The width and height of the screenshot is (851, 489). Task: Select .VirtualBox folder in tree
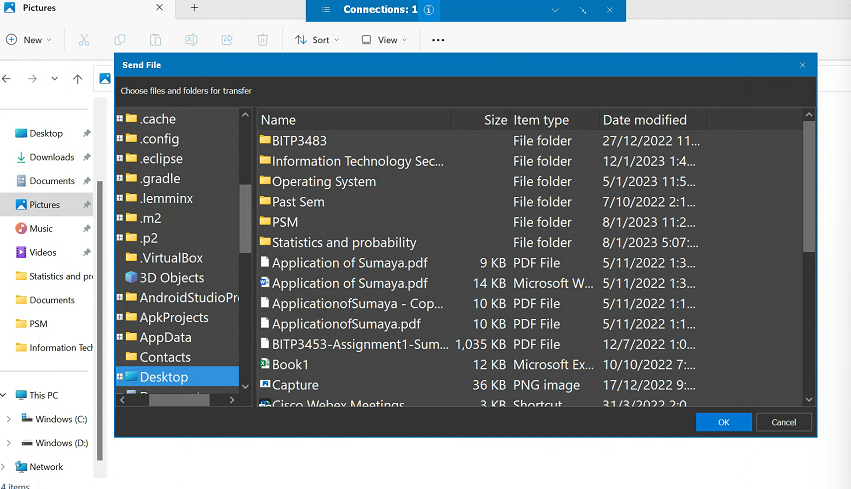[171, 258]
